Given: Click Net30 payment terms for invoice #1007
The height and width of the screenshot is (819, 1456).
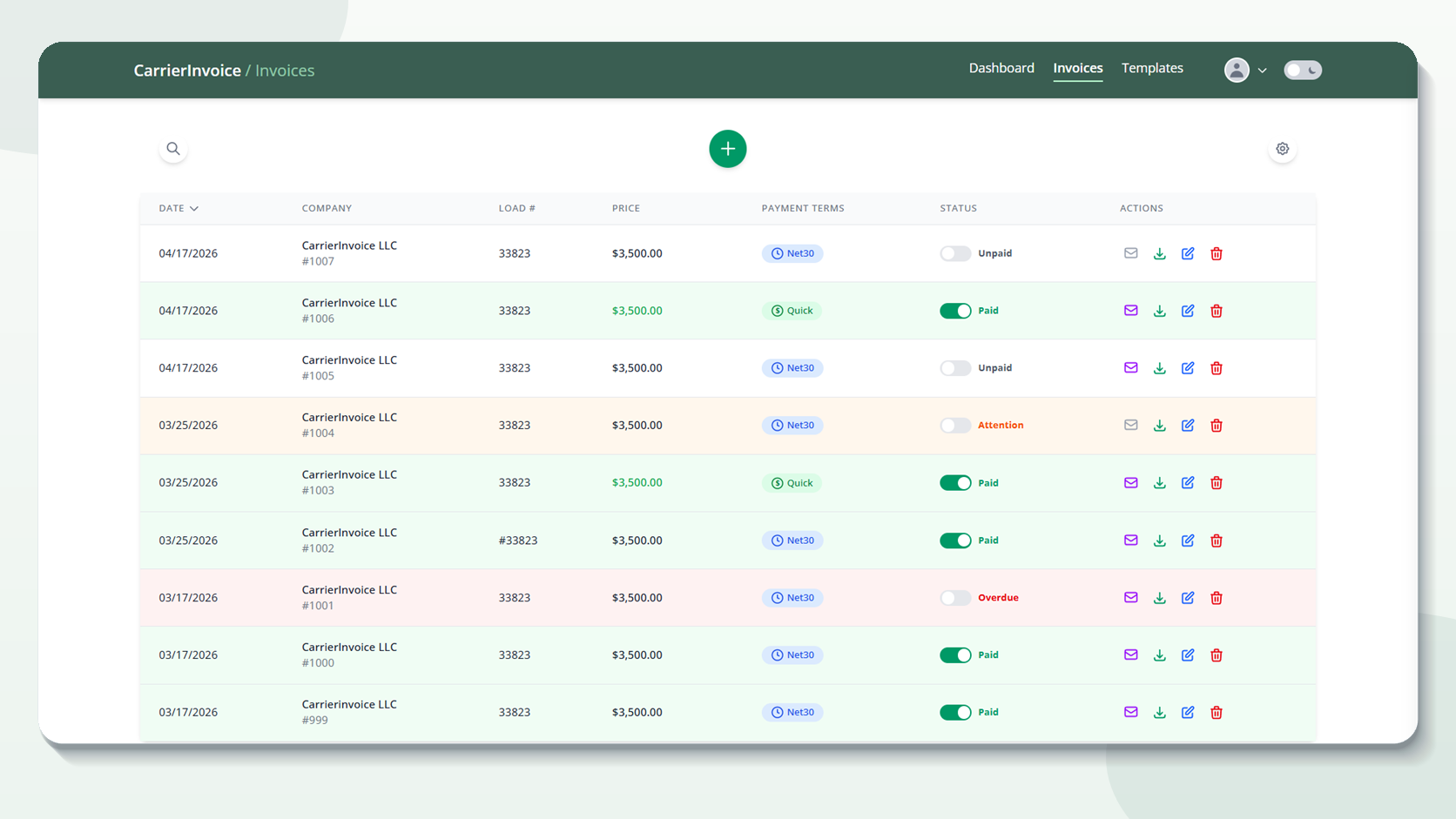Looking at the screenshot, I should (x=792, y=253).
